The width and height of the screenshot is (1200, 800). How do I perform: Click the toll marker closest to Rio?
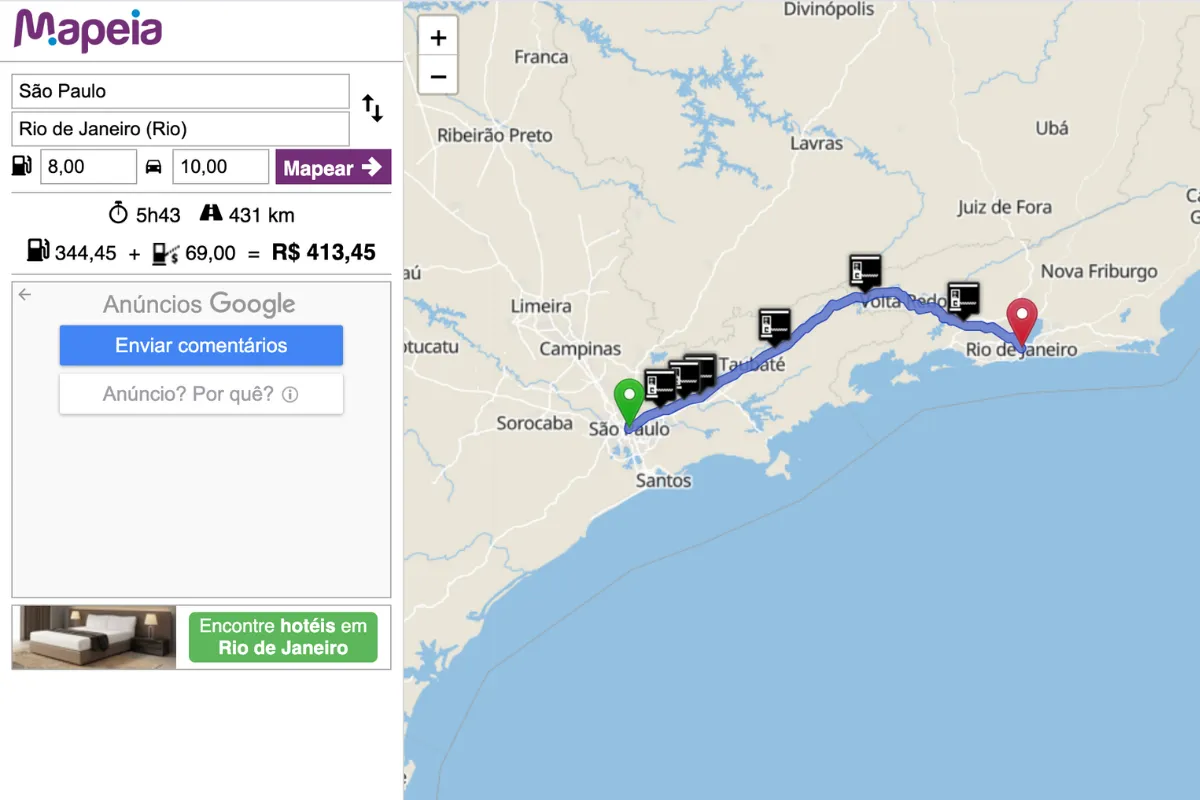[963, 297]
